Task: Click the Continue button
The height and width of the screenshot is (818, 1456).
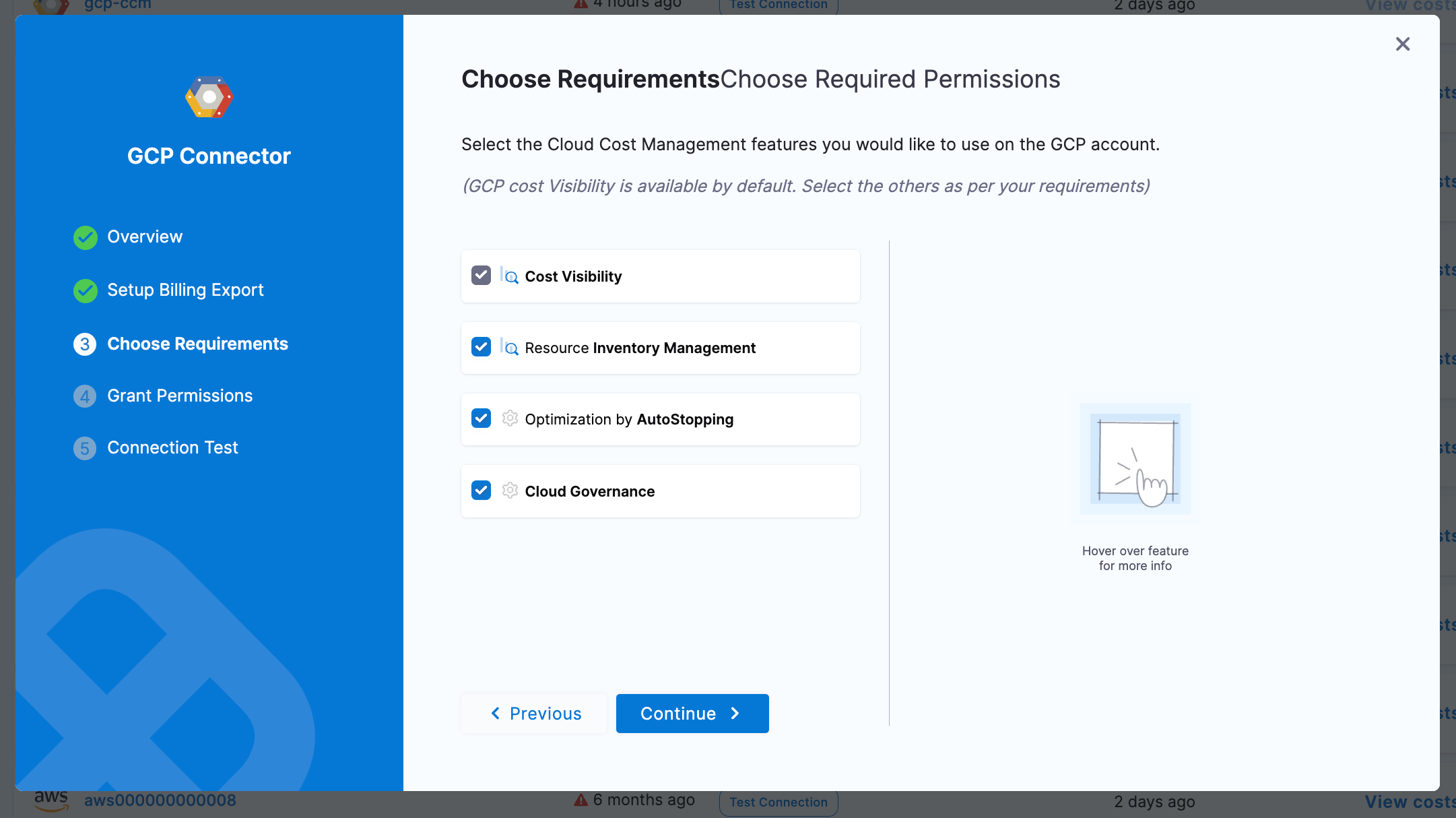Action: pos(692,714)
